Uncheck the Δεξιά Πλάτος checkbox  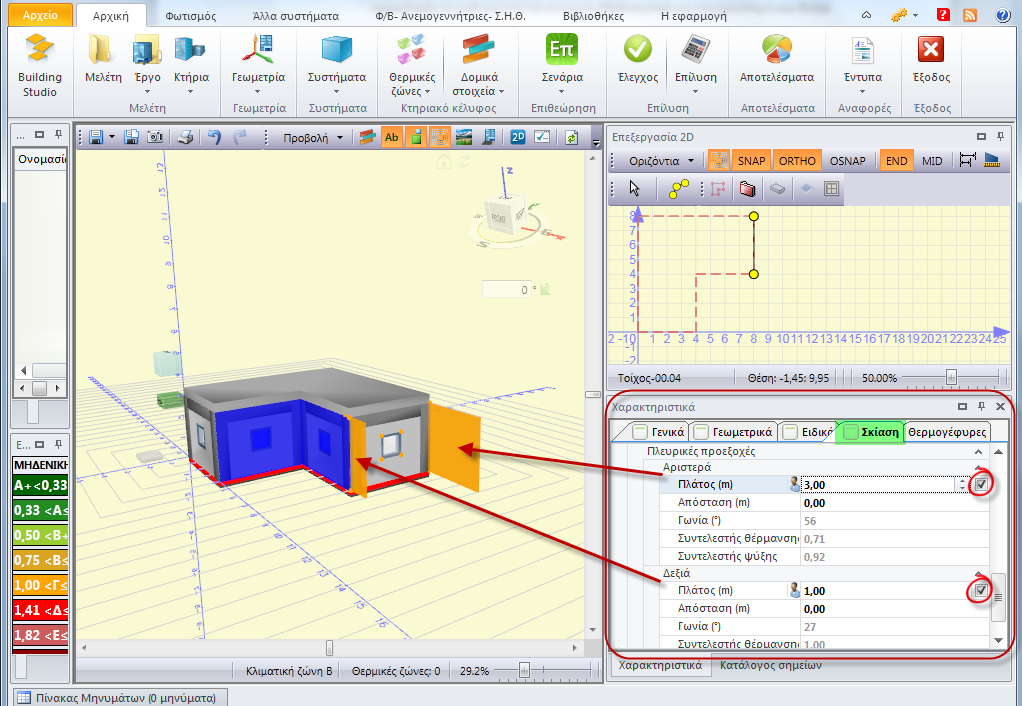[980, 591]
